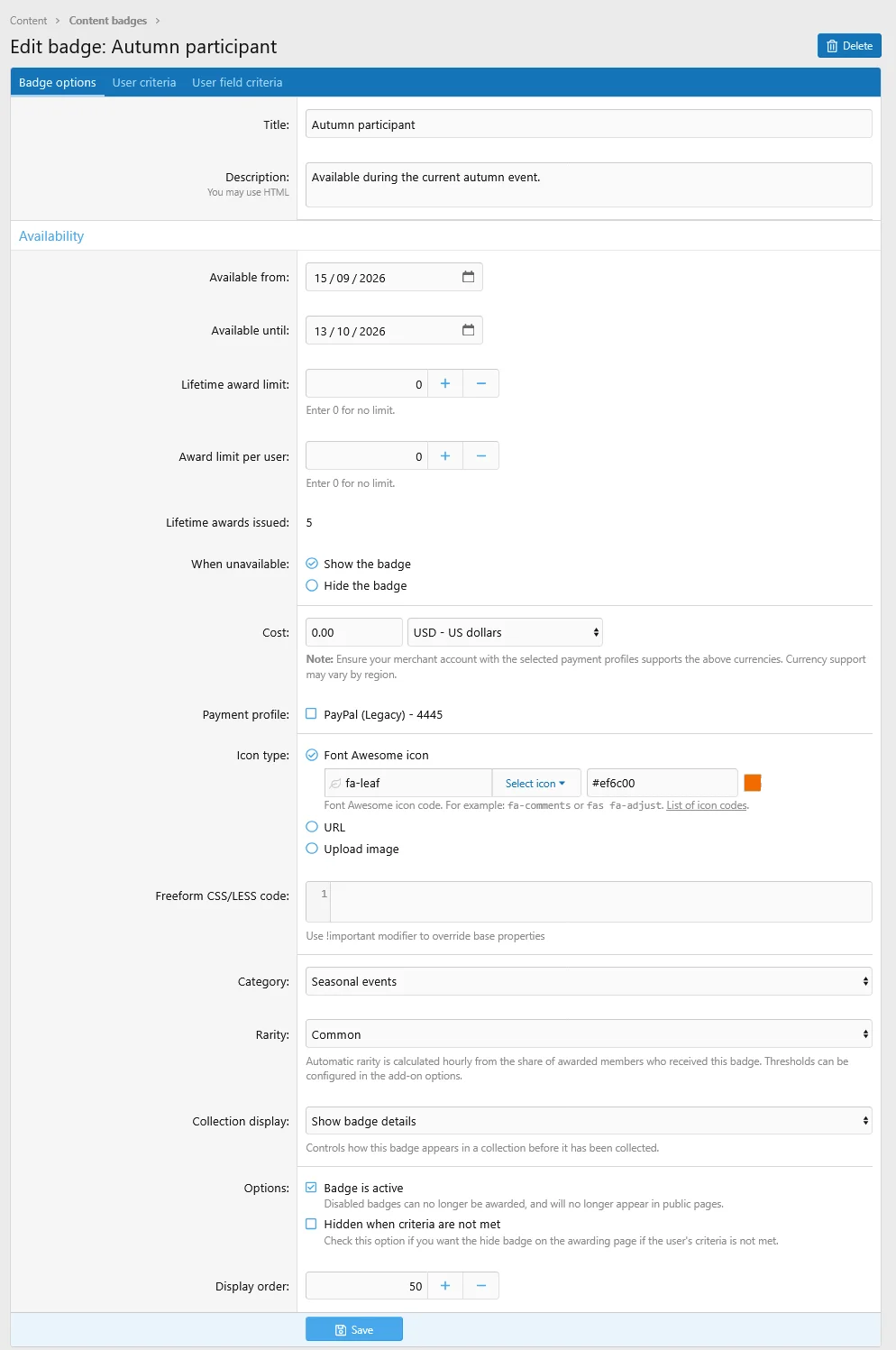Open the Available from calendar picker icon

coord(468,277)
